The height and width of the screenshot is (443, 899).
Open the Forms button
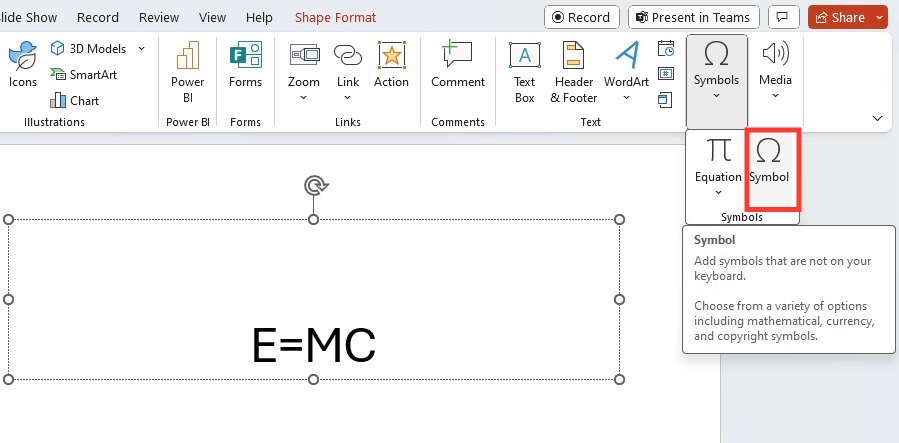click(245, 64)
